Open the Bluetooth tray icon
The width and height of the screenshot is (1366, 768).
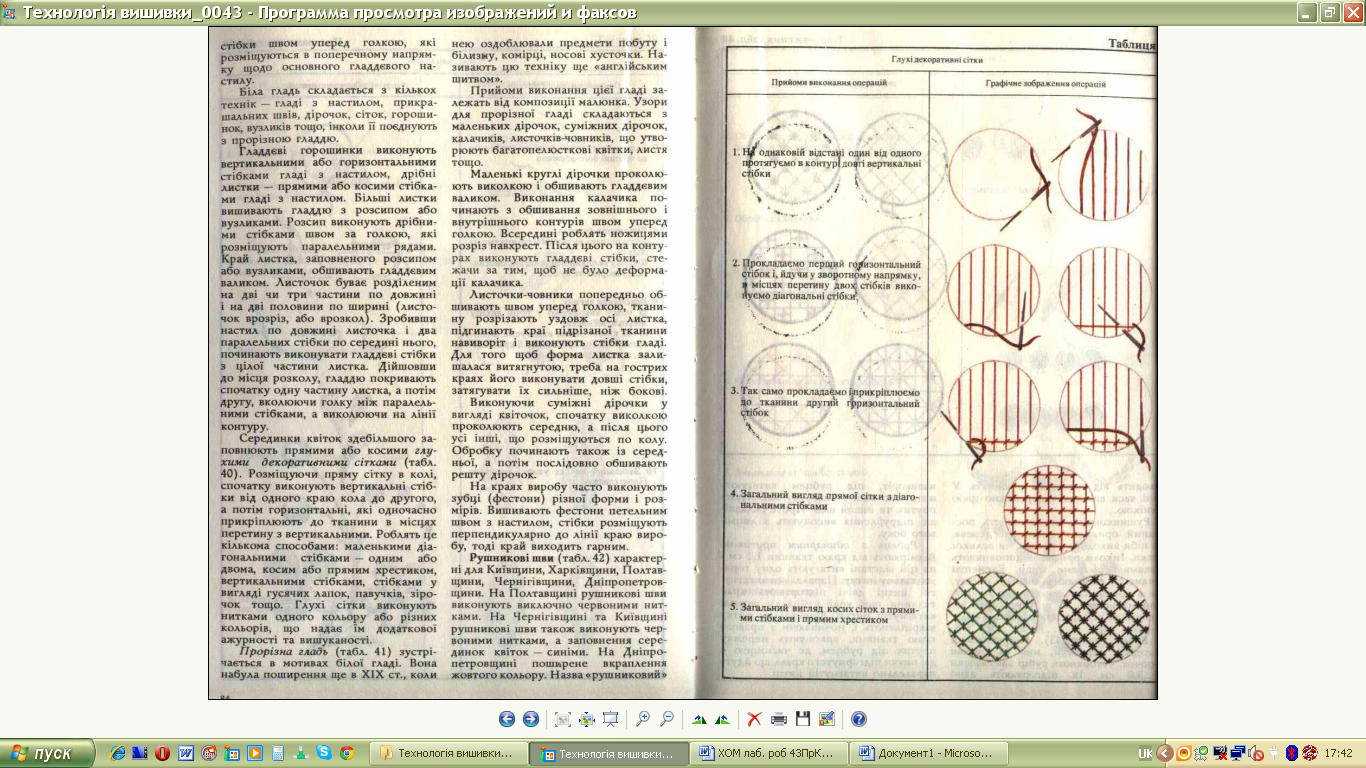point(1292,753)
